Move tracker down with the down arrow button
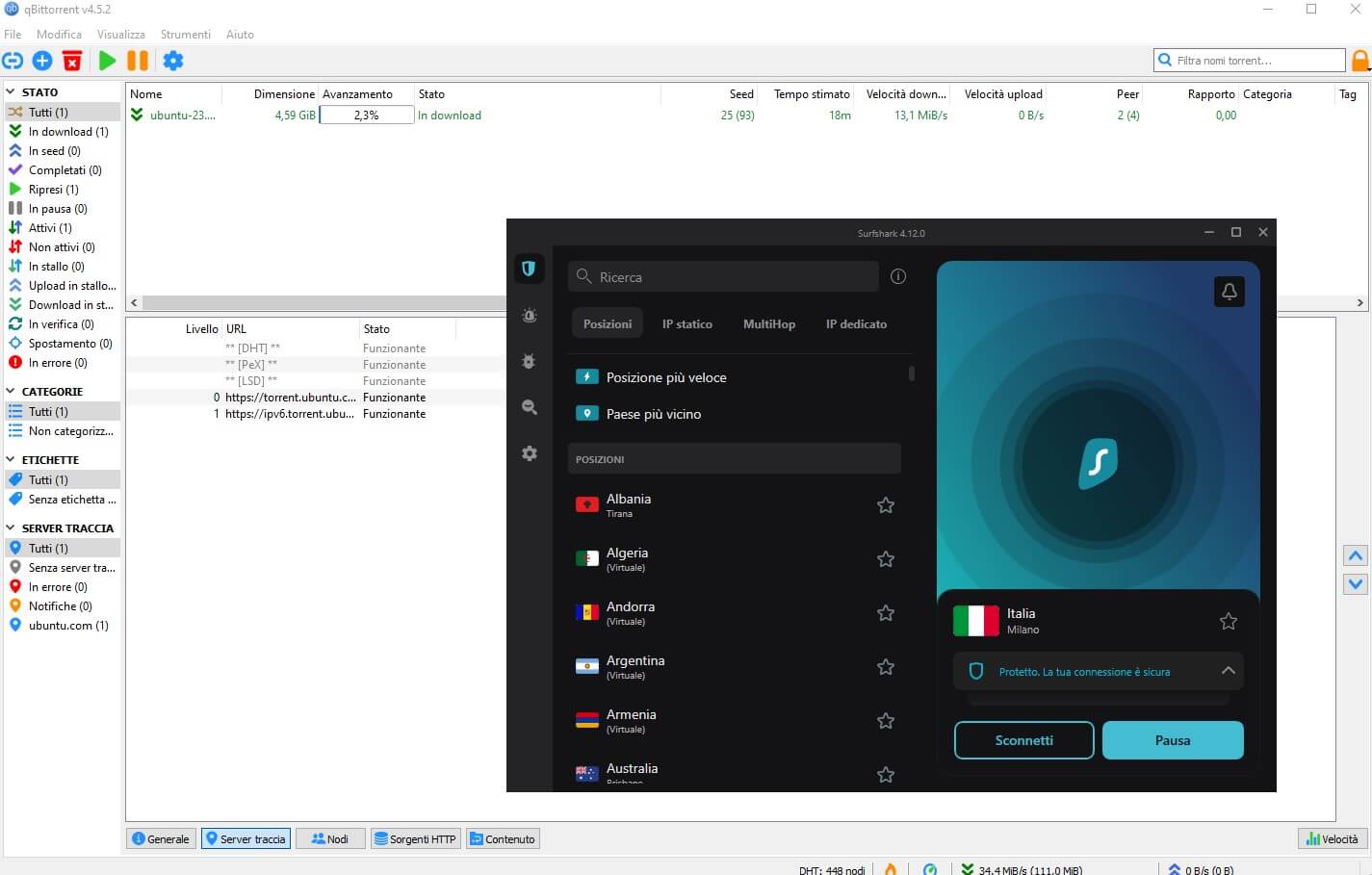1372x875 pixels. tap(1356, 583)
